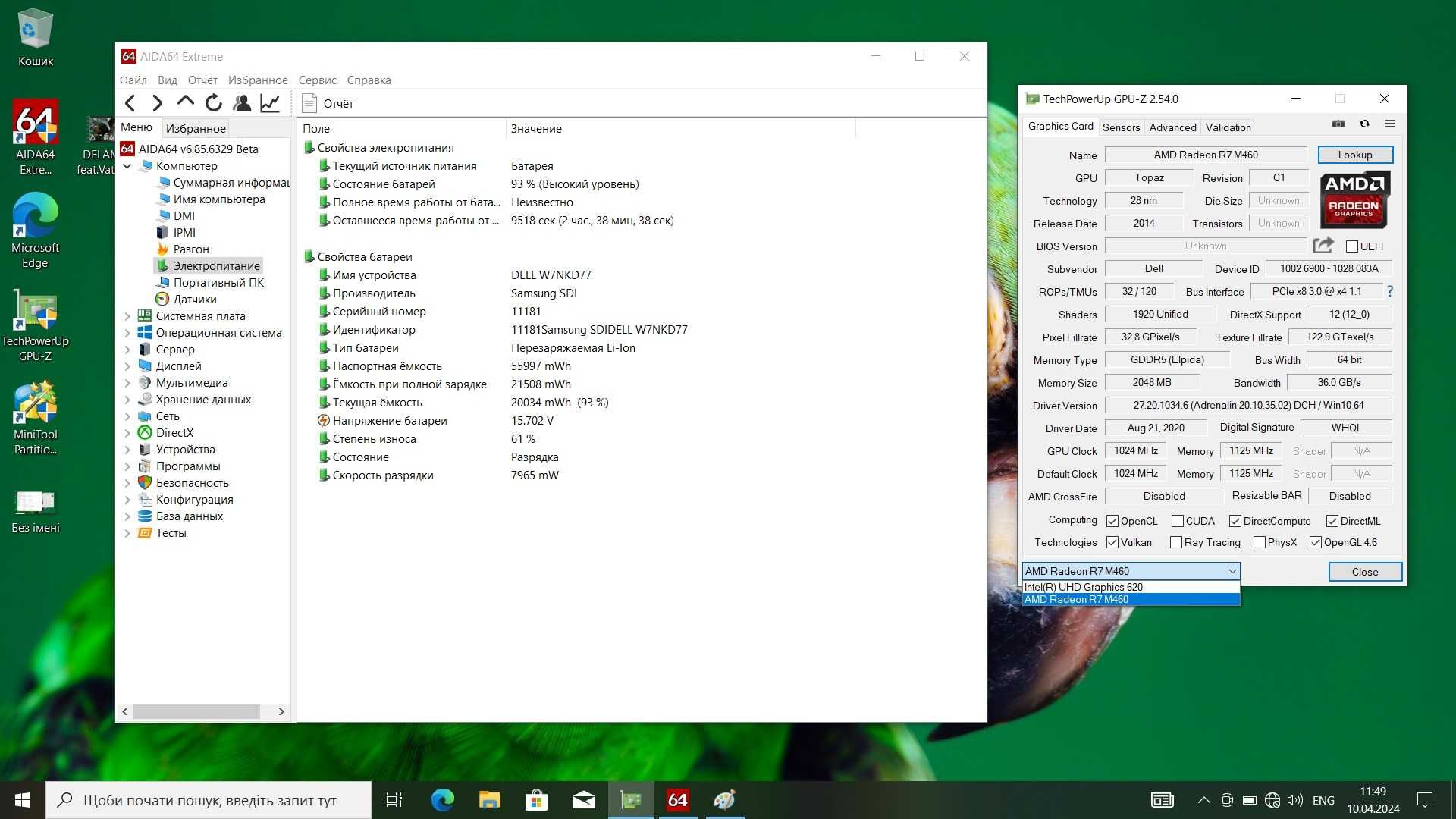
Task: Click AIDA64 user profile icon
Action: click(x=241, y=103)
